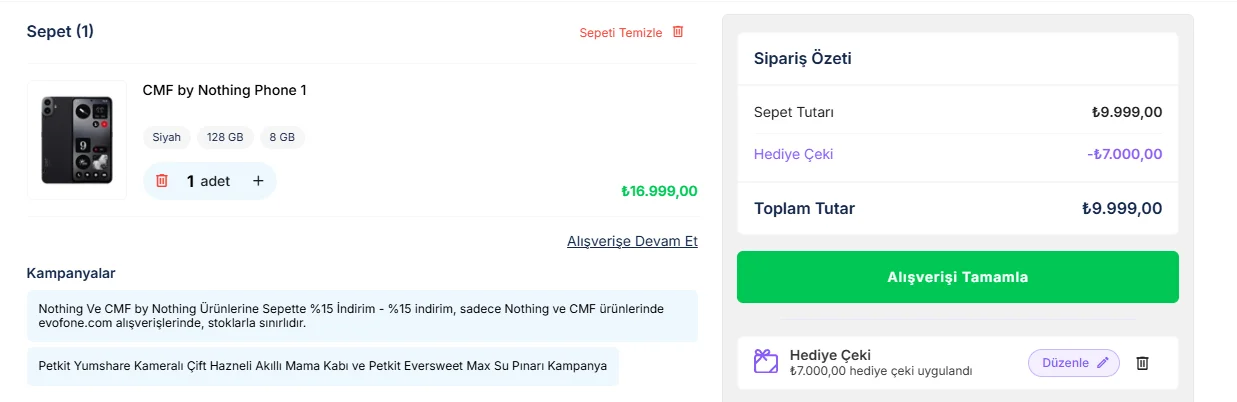Delete the applied gift voucher via trash icon
Viewport: 1237px width, 402px height.
(x=1143, y=363)
